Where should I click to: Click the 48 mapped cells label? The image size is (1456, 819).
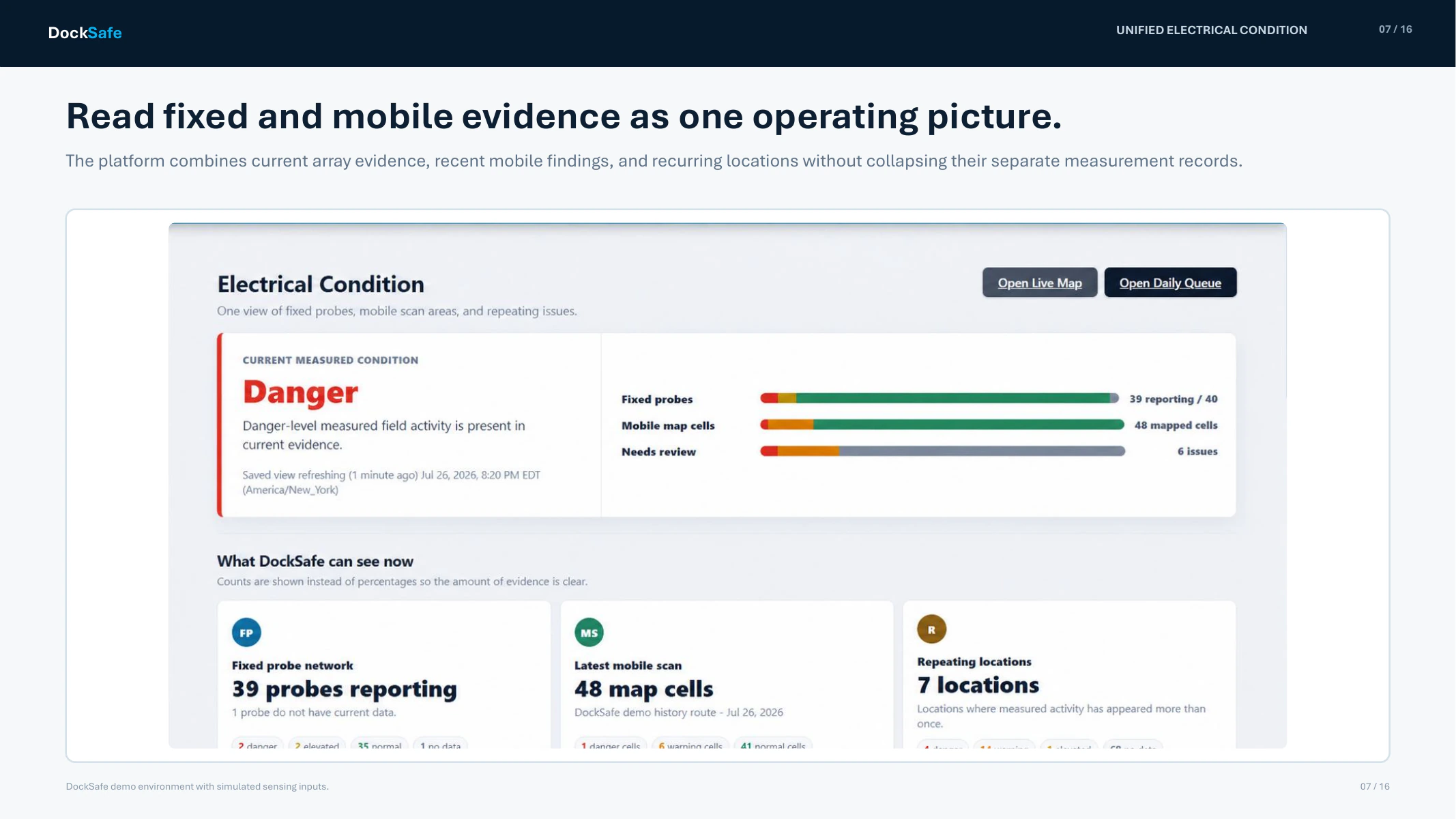point(1176,425)
